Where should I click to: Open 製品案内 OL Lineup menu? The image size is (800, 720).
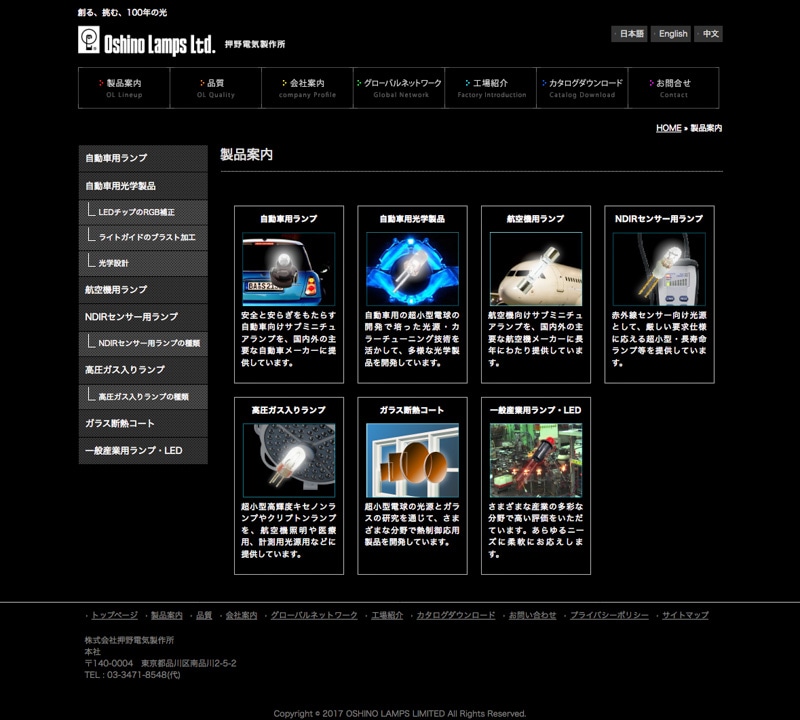[x=124, y=88]
